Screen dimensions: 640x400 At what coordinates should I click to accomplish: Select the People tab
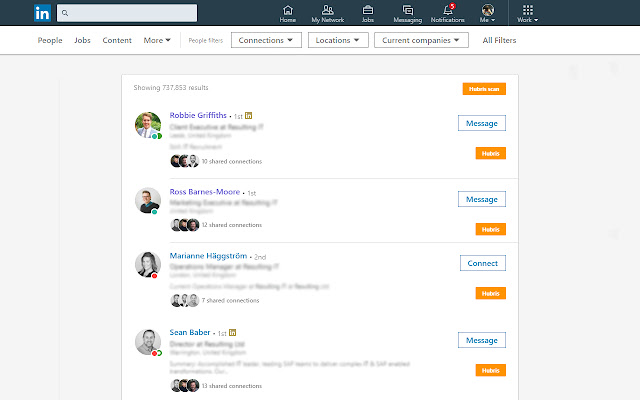(50, 40)
